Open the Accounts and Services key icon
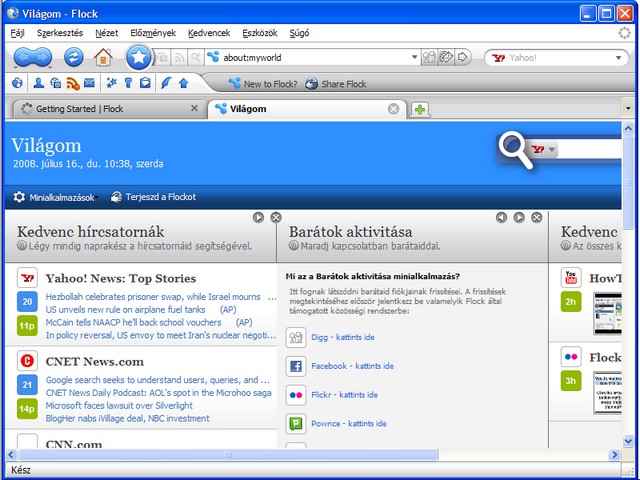Viewport: 640px width, 480px height. (128, 83)
